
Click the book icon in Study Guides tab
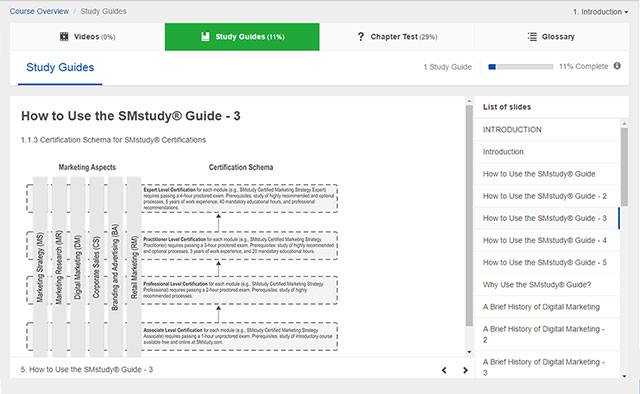pyautogui.click(x=205, y=37)
